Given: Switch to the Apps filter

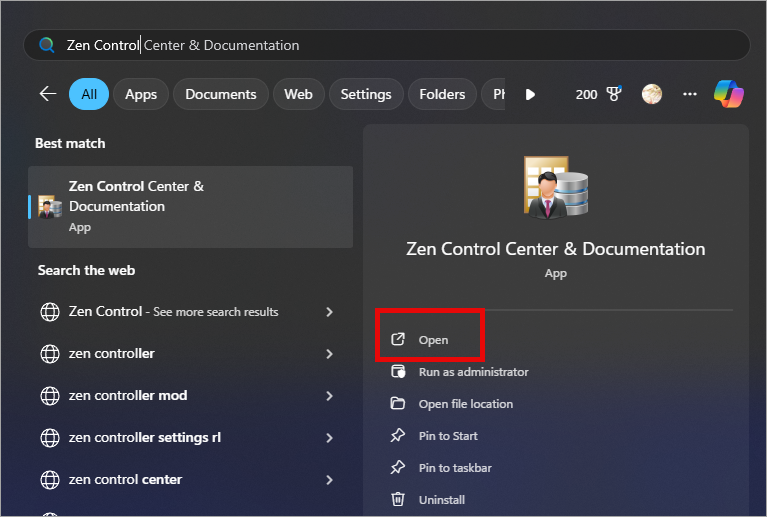Looking at the screenshot, I should click(x=141, y=94).
